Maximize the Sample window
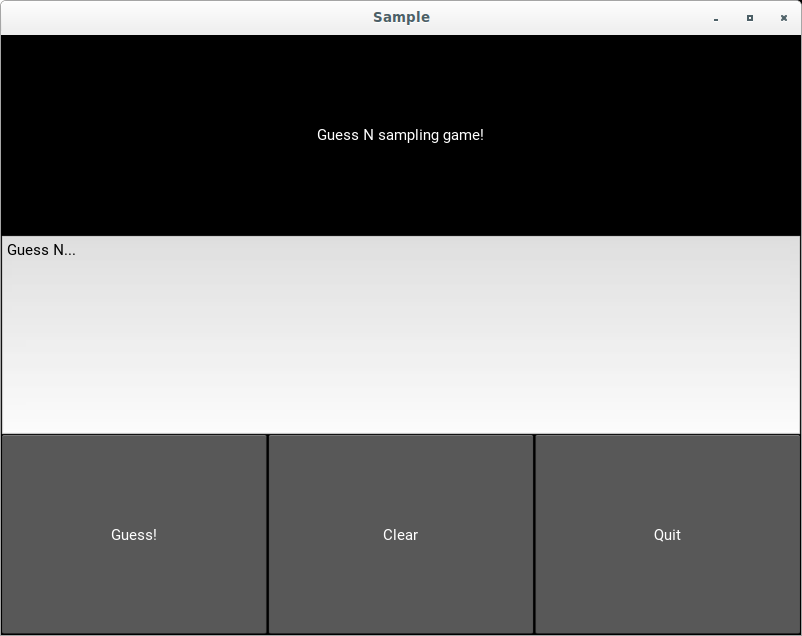Image resolution: width=802 pixels, height=636 pixels. click(x=750, y=18)
